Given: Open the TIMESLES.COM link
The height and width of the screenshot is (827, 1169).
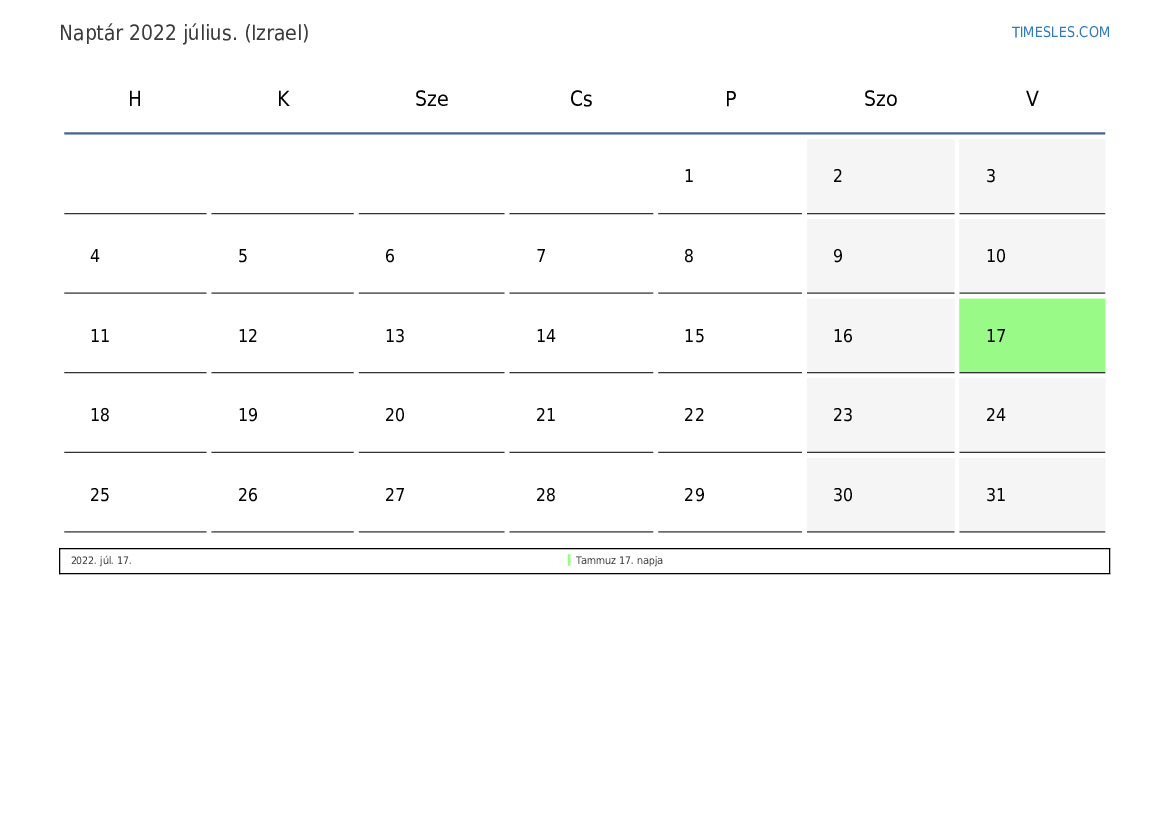Looking at the screenshot, I should point(1060,32).
